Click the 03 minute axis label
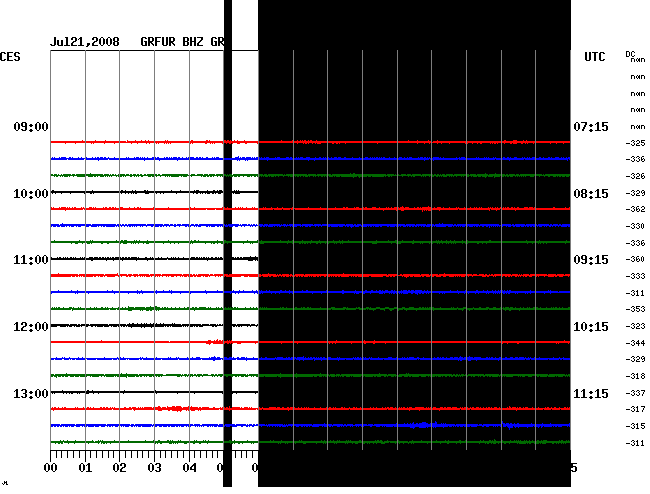This screenshot has height=494, width=650. click(154, 468)
